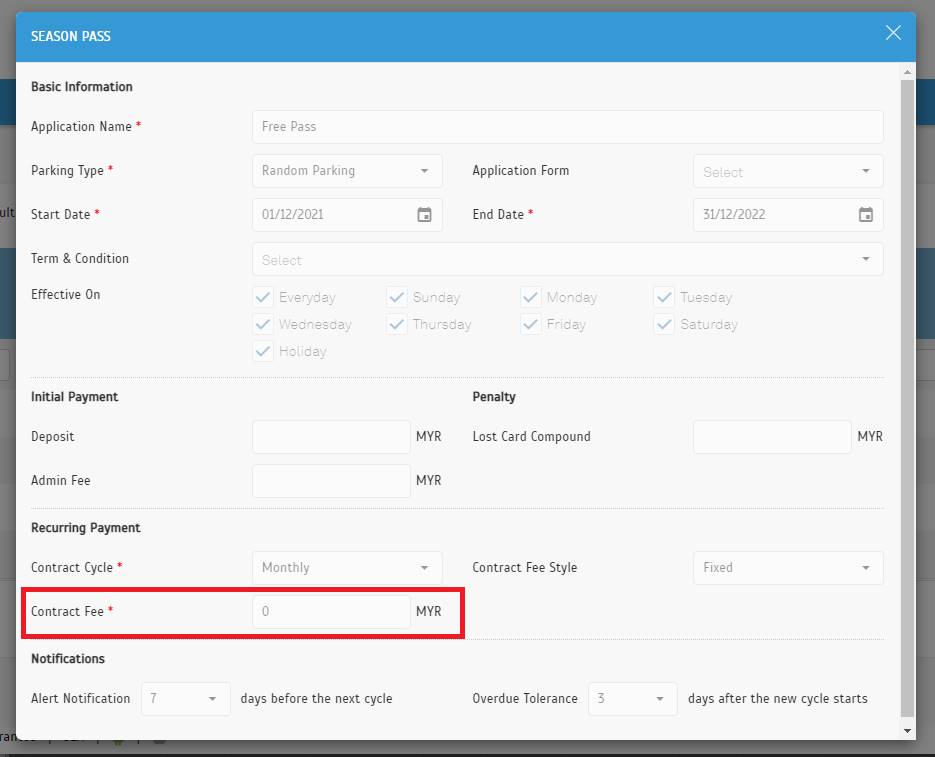Open the End Date calendar picker icon

click(865, 215)
